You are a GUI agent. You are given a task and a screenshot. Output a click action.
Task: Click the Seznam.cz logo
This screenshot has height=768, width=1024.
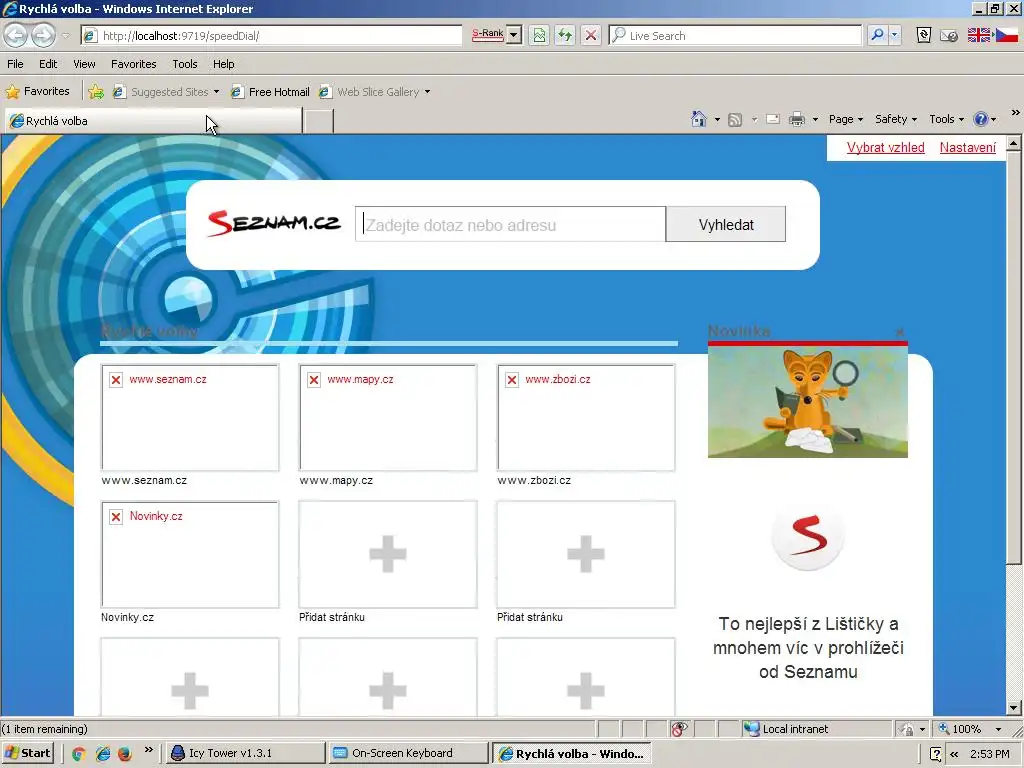274,223
